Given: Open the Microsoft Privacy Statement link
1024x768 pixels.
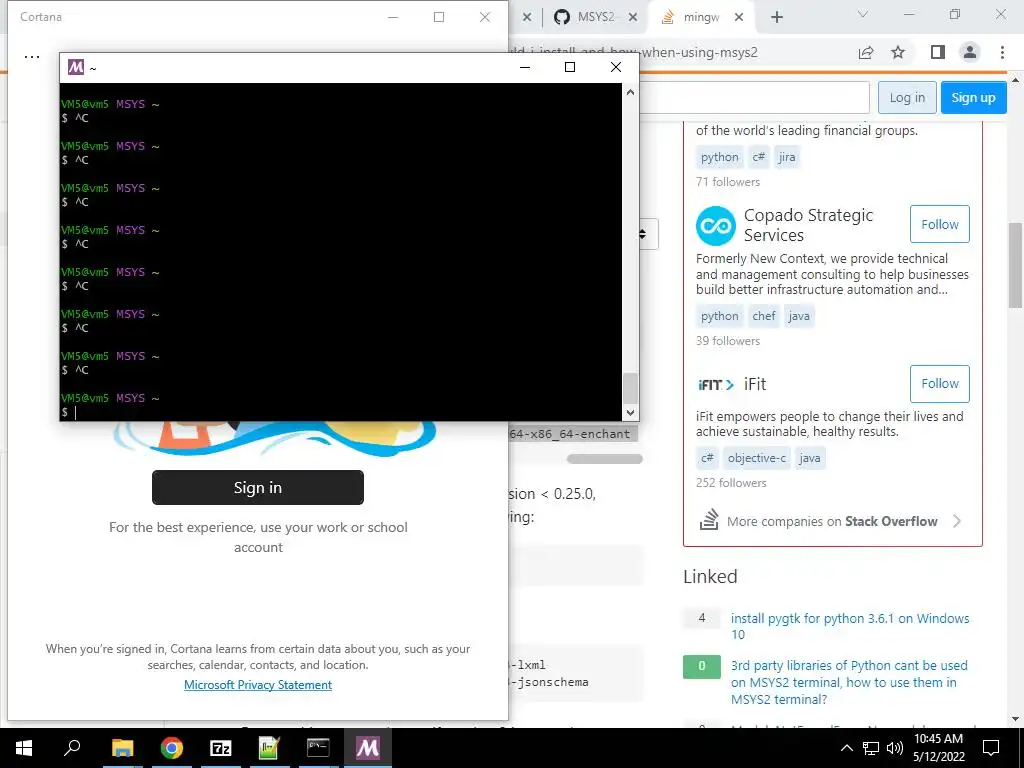Looking at the screenshot, I should [x=258, y=685].
